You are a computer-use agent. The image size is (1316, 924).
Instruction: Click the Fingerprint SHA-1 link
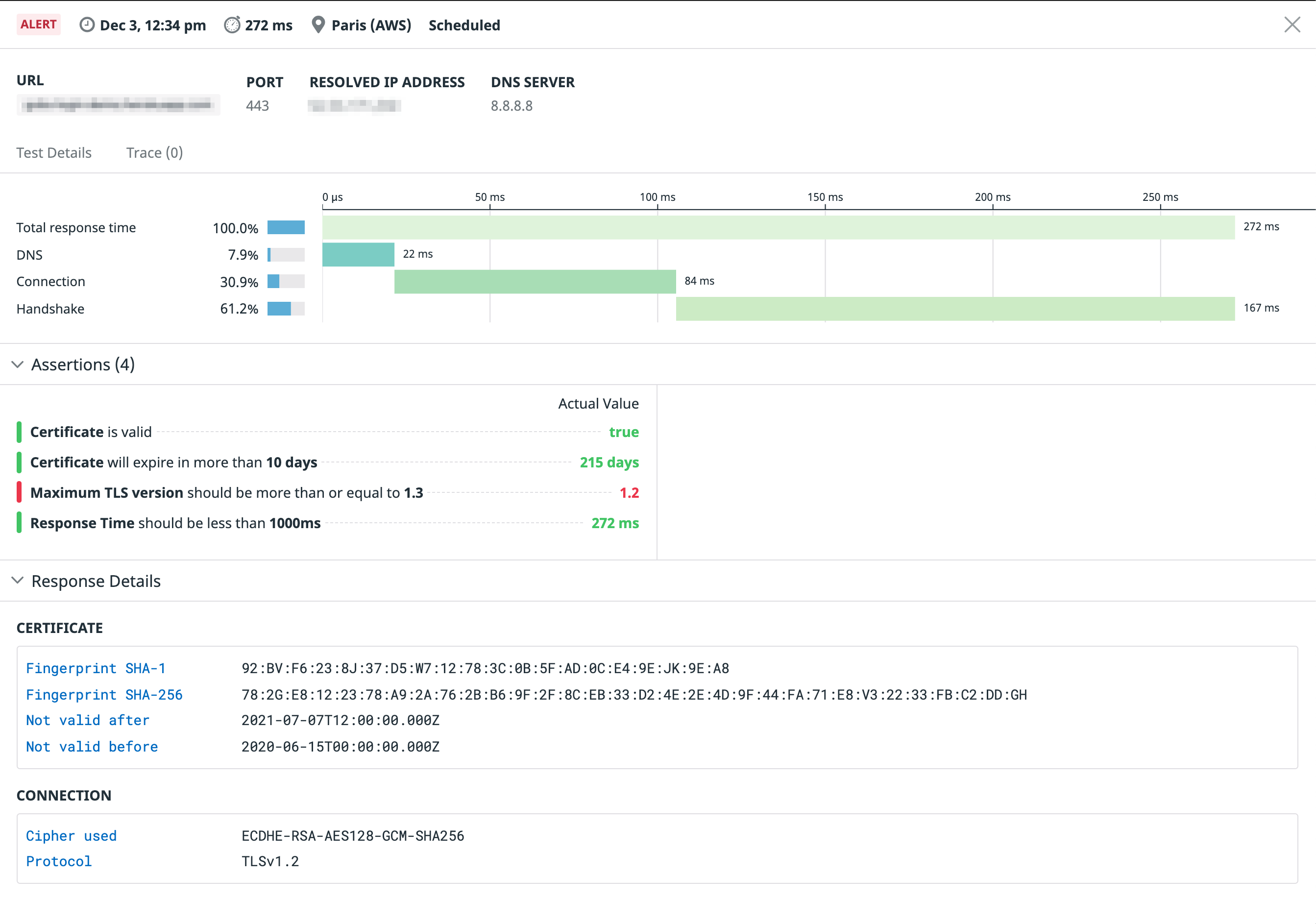[x=95, y=668]
